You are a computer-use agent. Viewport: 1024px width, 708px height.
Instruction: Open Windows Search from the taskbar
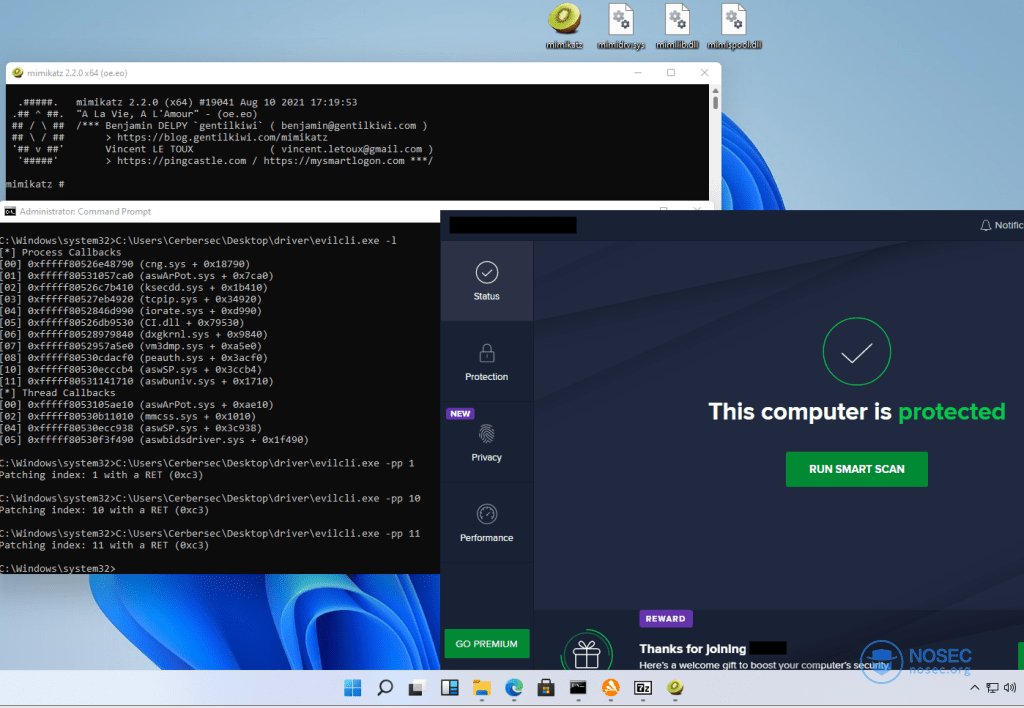[x=385, y=688]
